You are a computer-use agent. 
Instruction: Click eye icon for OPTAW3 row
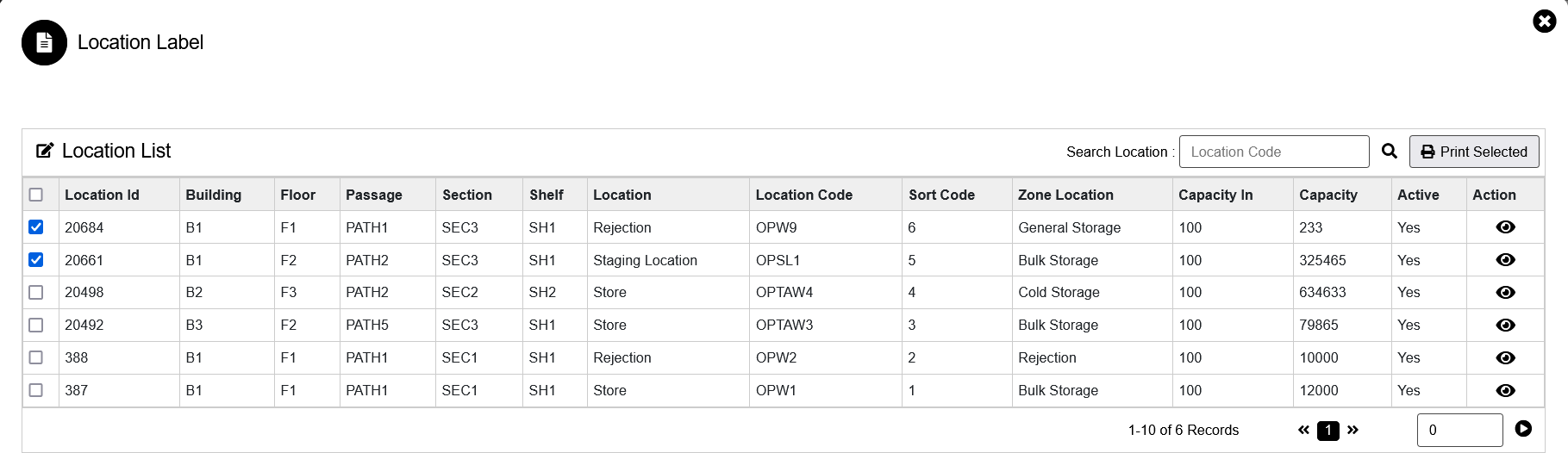[x=1505, y=326]
